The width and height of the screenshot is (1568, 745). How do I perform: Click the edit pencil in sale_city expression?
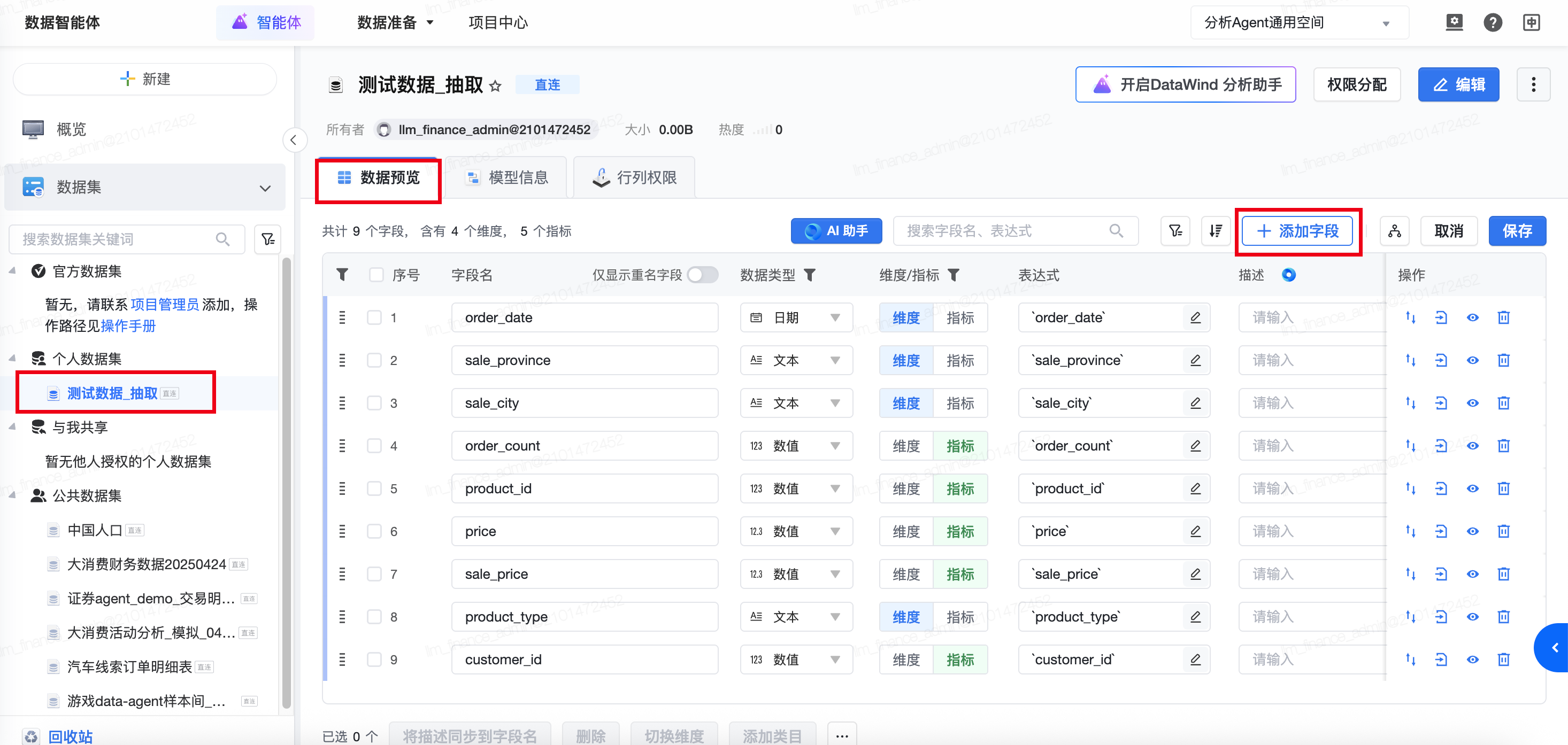click(x=1195, y=402)
